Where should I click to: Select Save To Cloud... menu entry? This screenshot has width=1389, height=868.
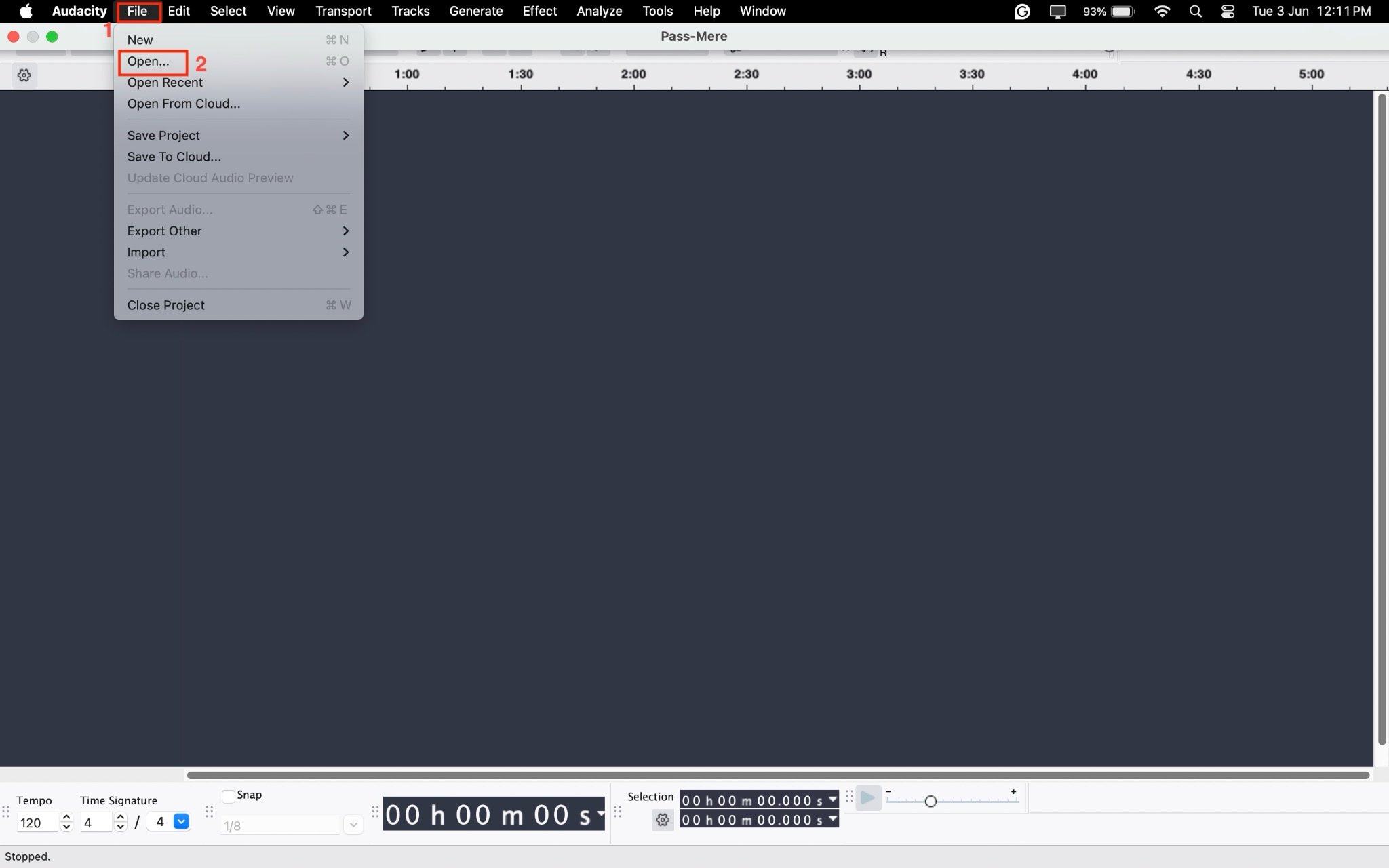[x=238, y=157]
